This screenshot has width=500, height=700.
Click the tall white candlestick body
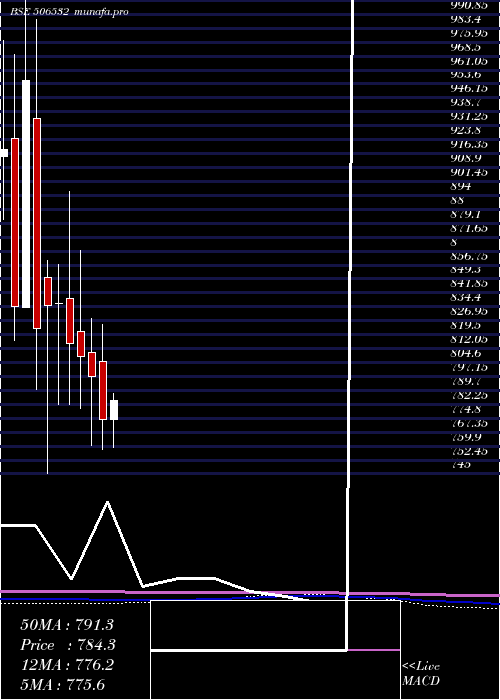(x=26, y=194)
